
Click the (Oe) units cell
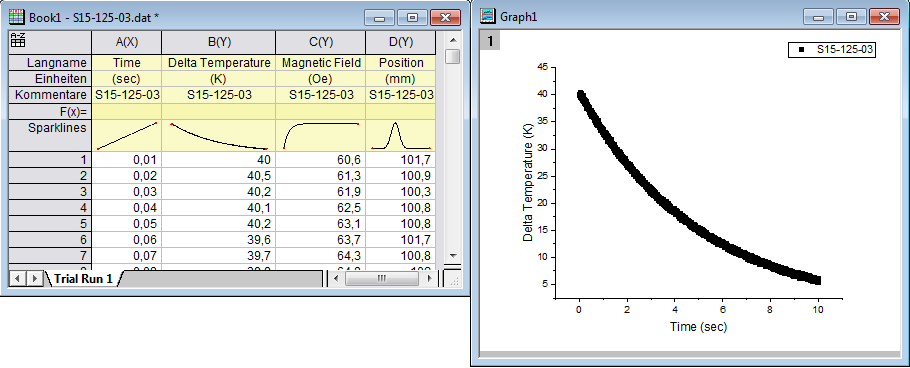[321, 78]
